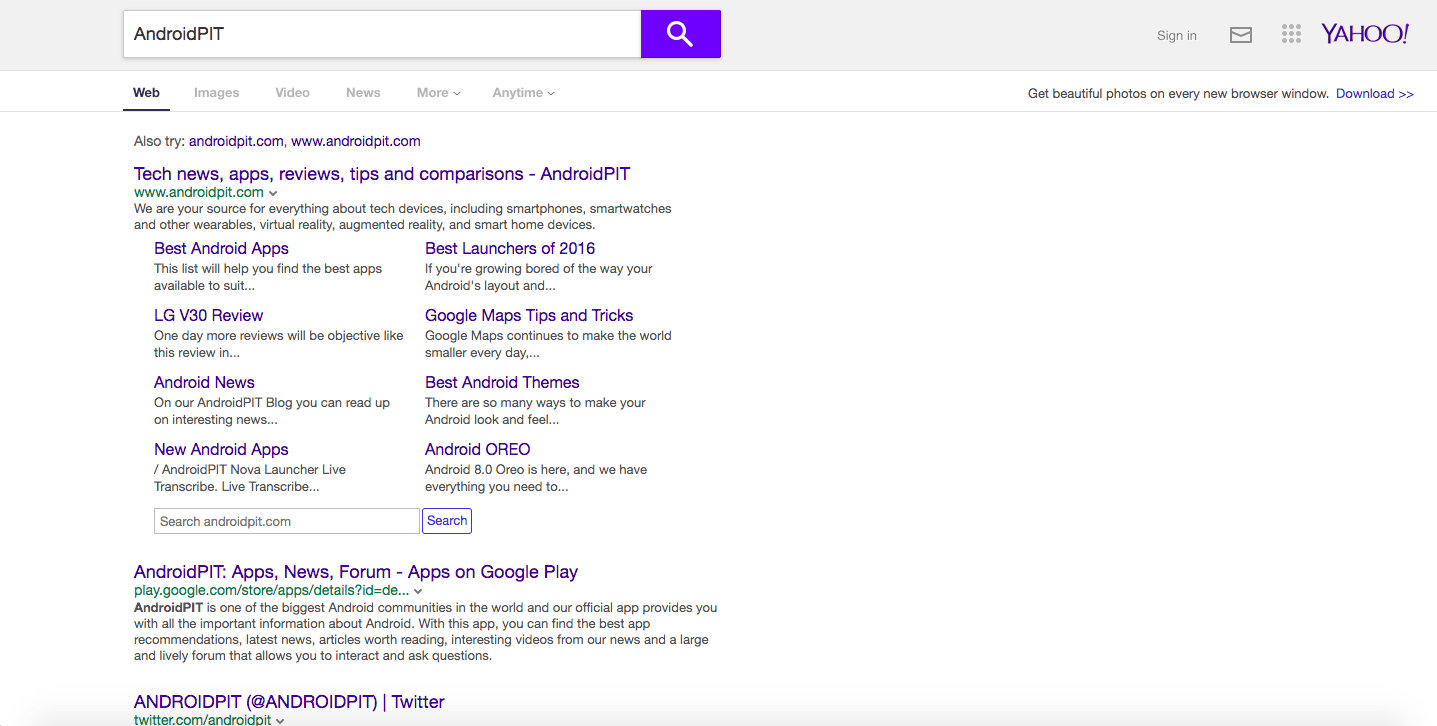The height and width of the screenshot is (726, 1437).
Task: Switch to the News tab
Action: 363,93
